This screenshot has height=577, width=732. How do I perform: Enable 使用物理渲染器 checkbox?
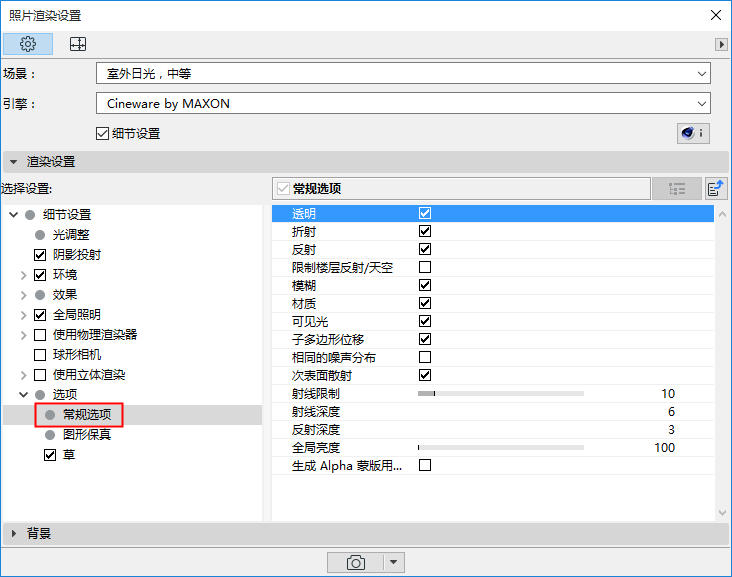click(40, 335)
